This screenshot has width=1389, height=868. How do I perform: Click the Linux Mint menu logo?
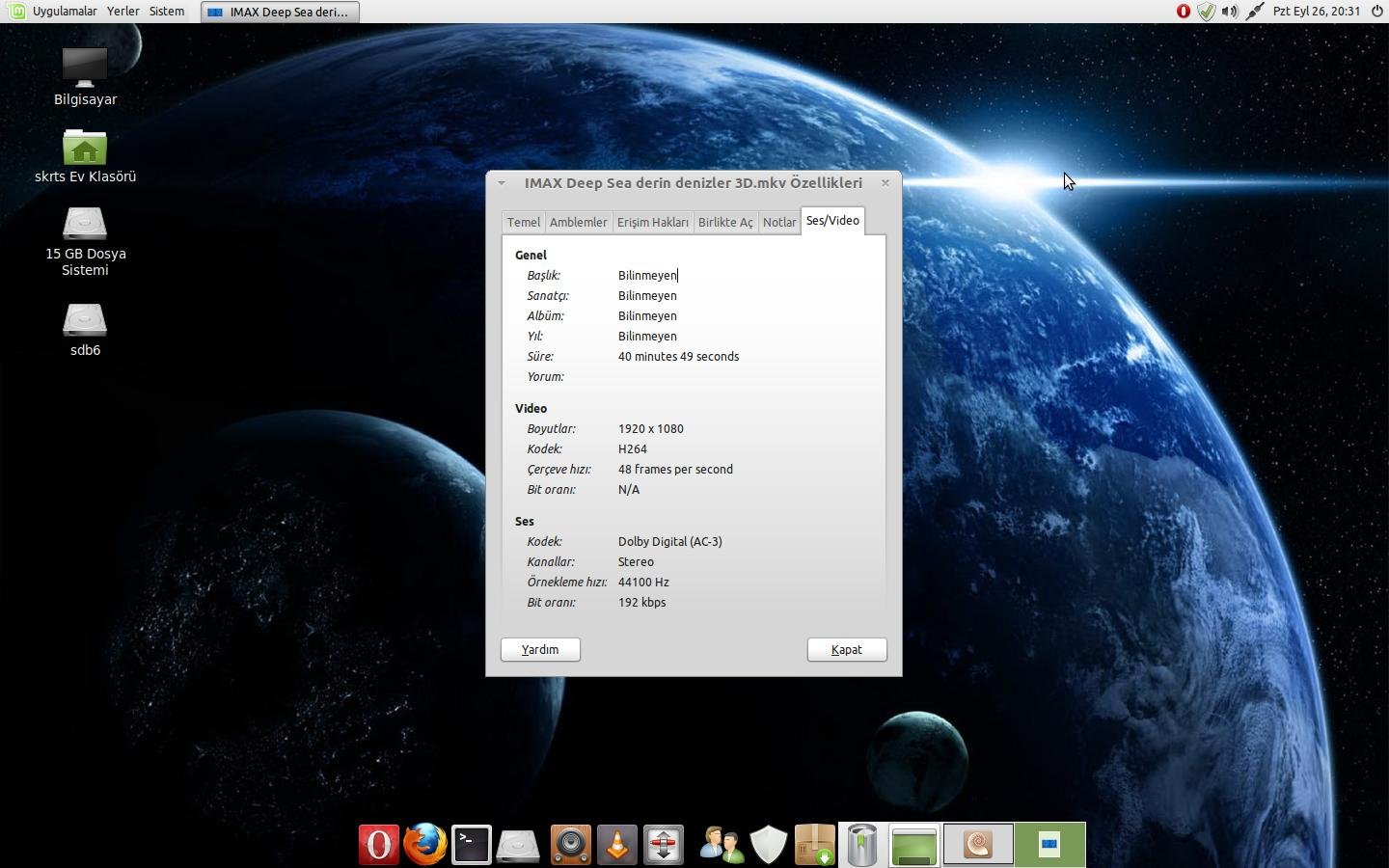coord(16,12)
